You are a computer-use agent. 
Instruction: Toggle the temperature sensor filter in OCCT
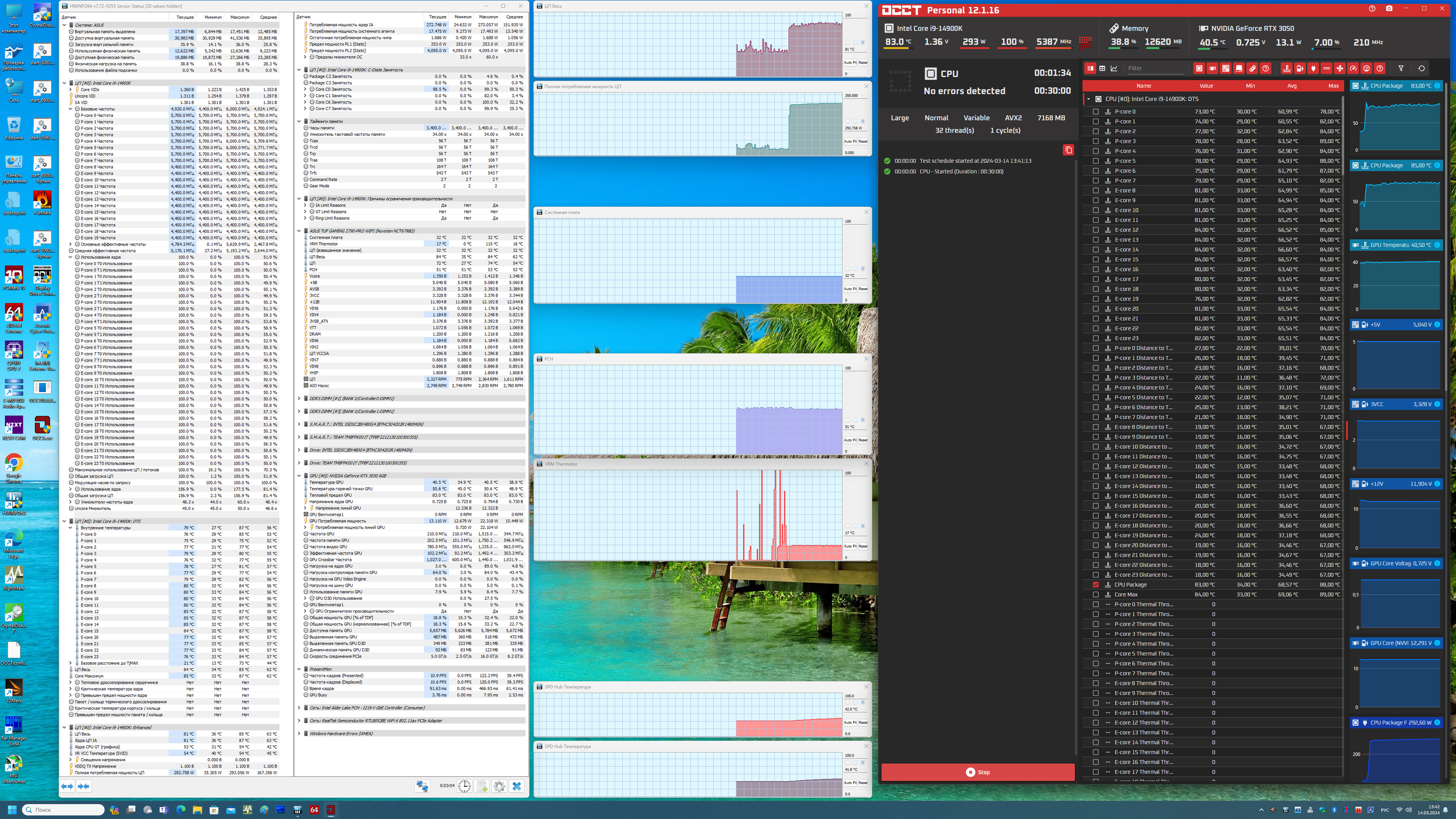point(1287,68)
